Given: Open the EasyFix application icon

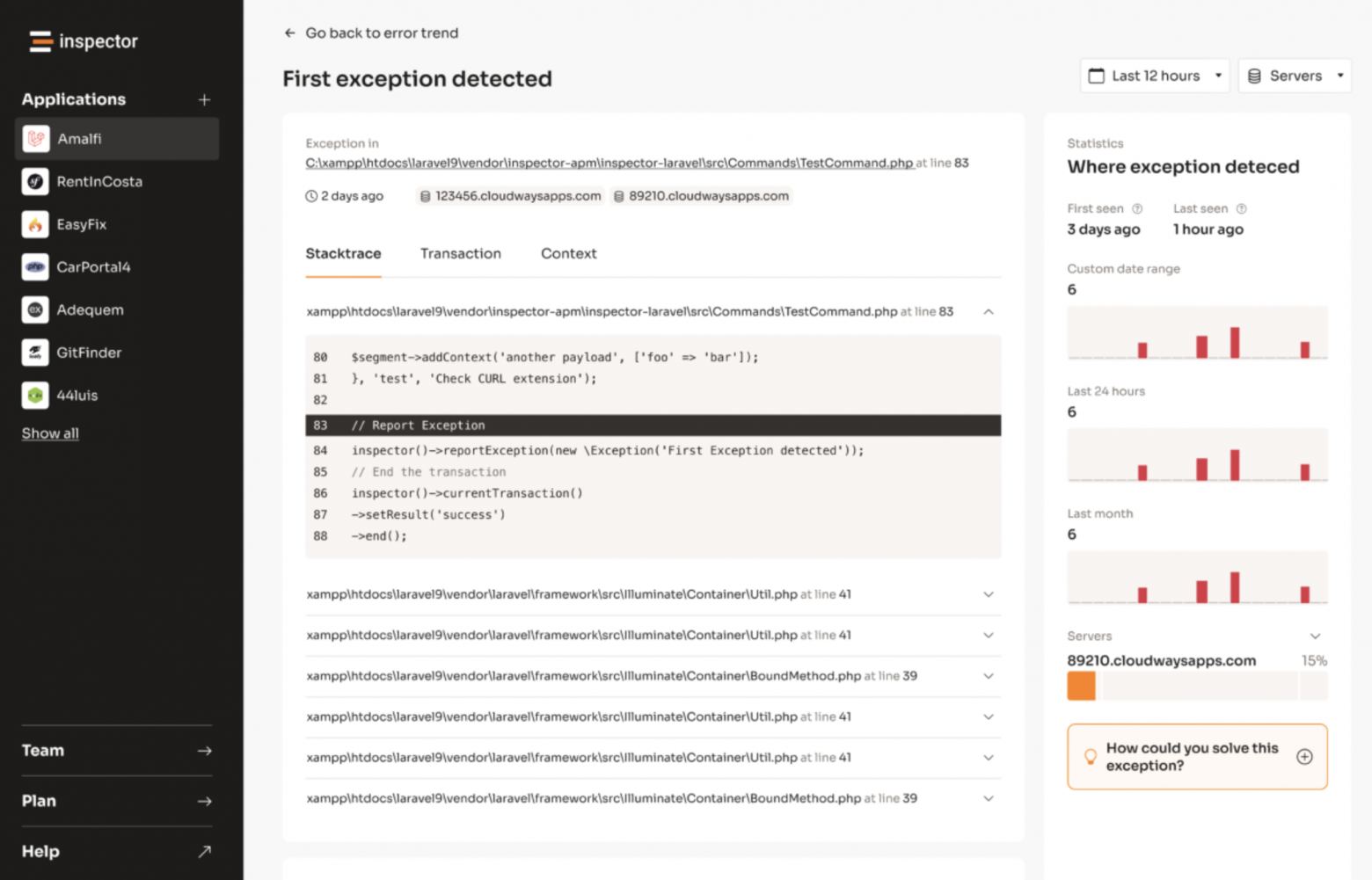Looking at the screenshot, I should 34,224.
